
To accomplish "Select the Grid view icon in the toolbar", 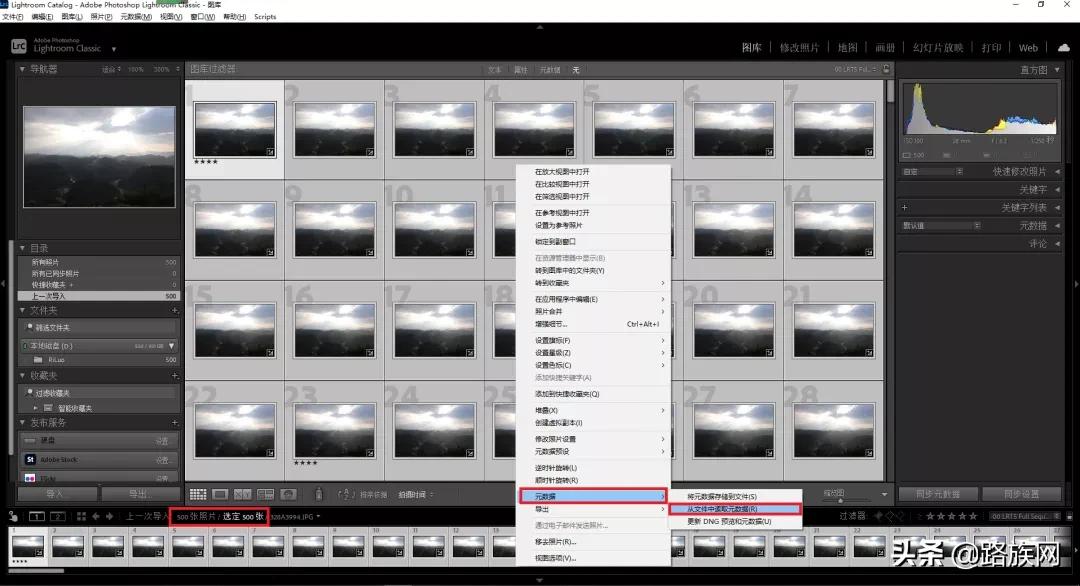I will pyautogui.click(x=197, y=493).
